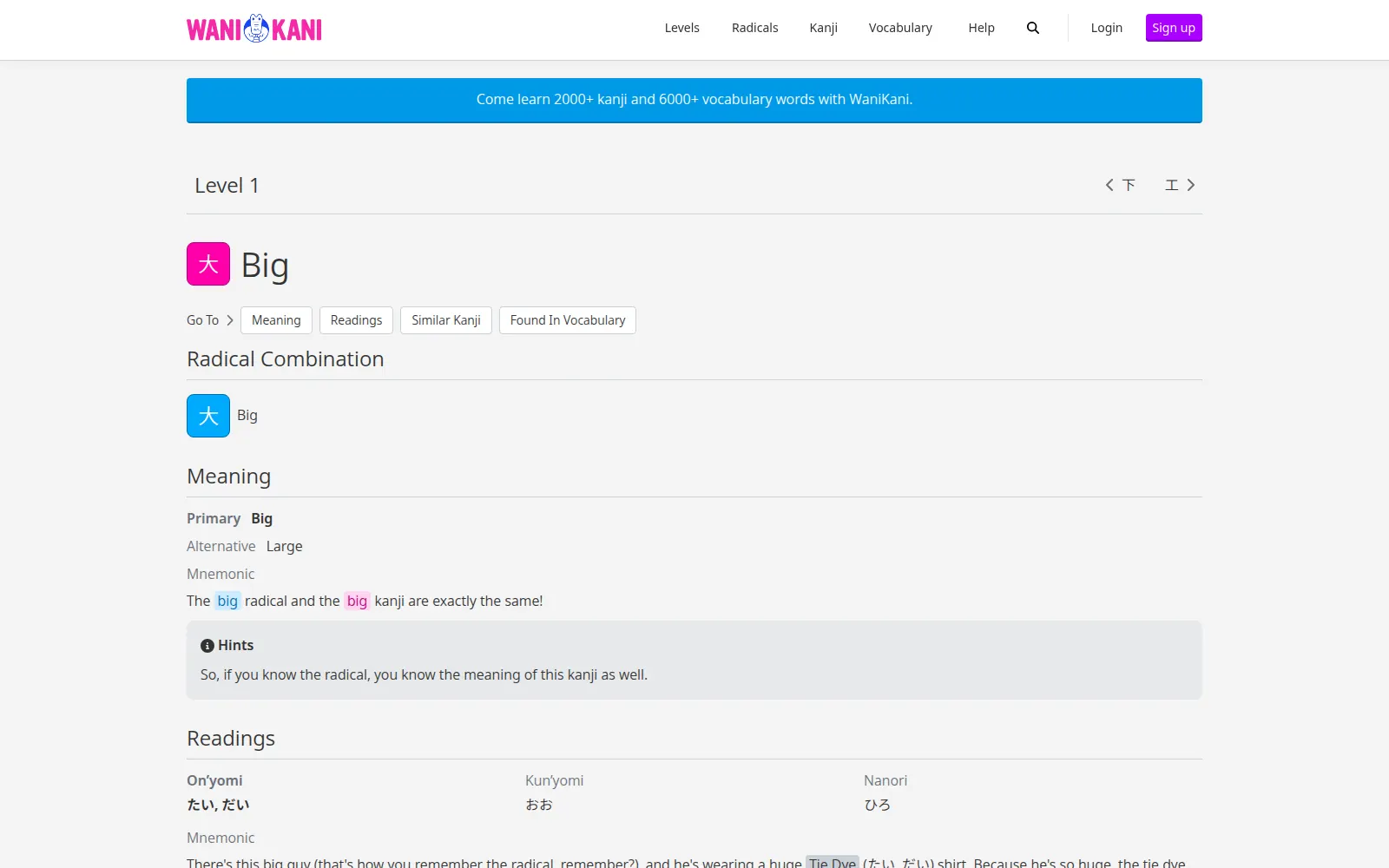1389x868 pixels.
Task: Go to next kanji 工
Action: [1180, 185]
